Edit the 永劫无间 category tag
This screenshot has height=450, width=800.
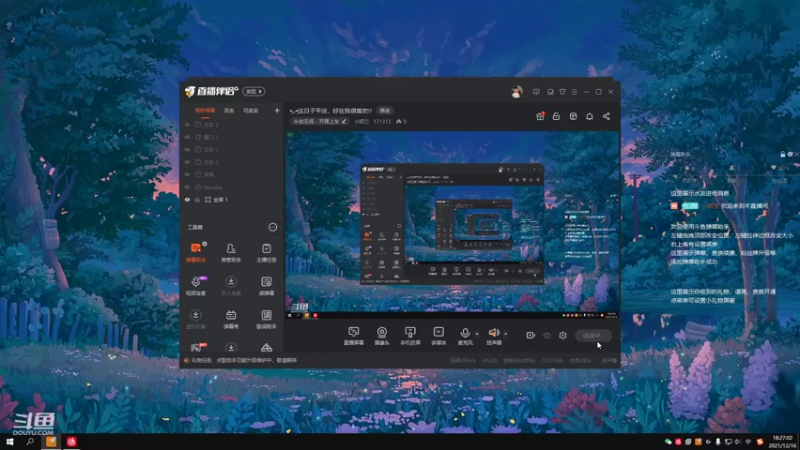click(x=320, y=121)
